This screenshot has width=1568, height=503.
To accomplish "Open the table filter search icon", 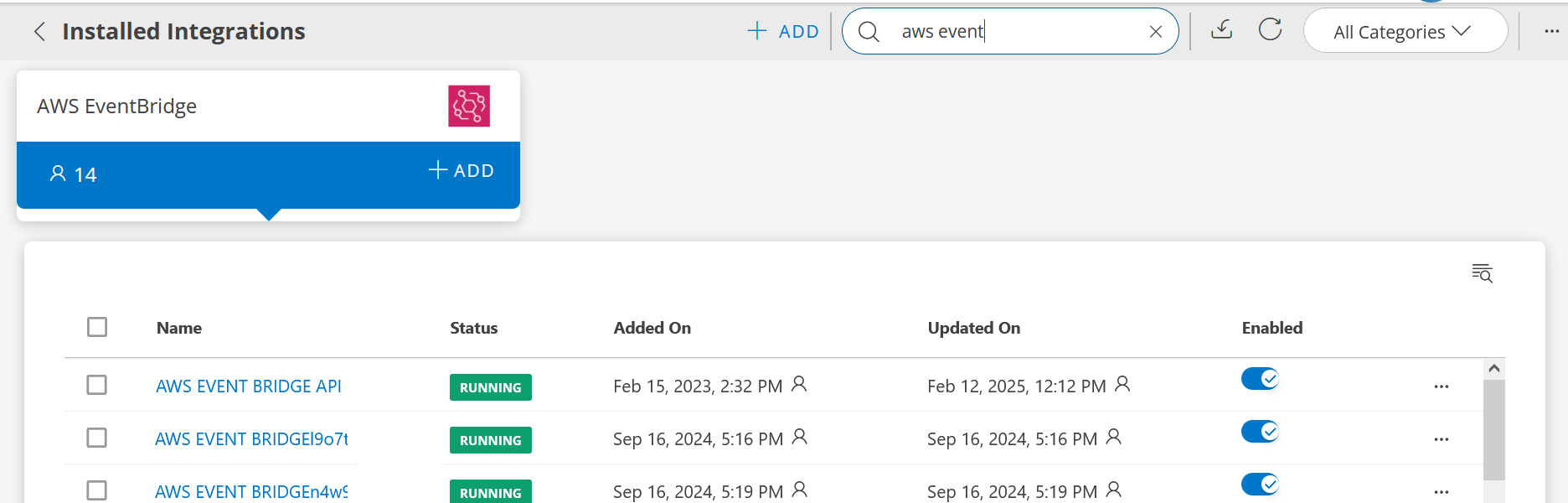I will click(1483, 273).
